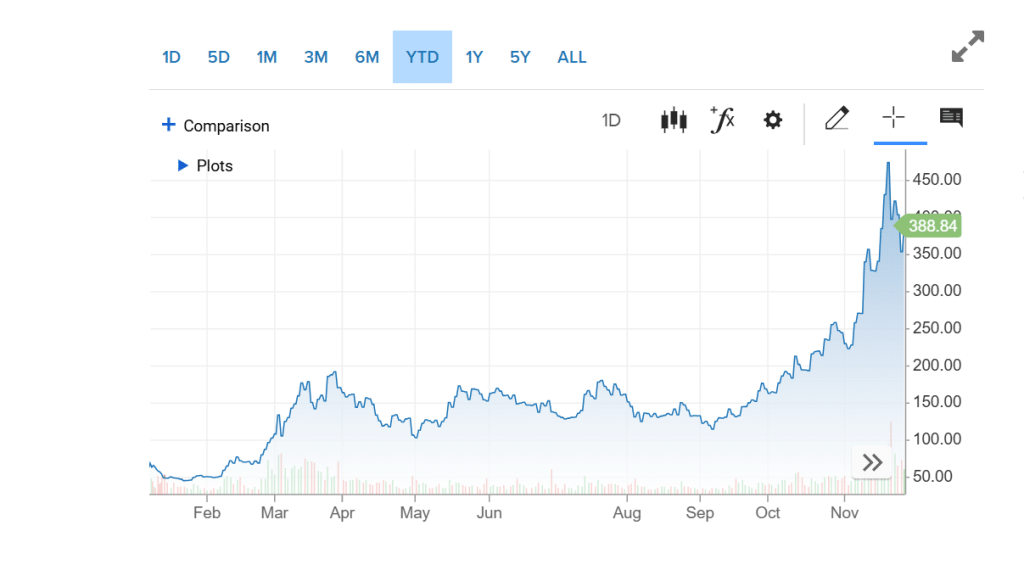Select the 5D time range

[219, 57]
